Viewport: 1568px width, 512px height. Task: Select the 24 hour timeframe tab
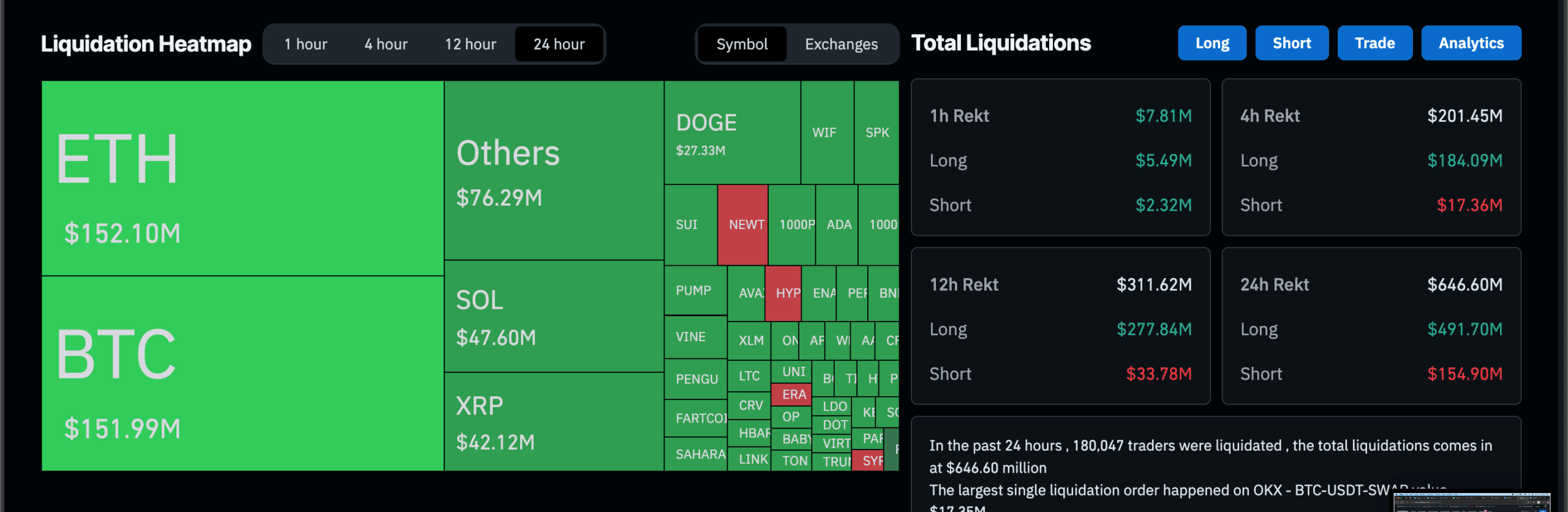point(559,44)
